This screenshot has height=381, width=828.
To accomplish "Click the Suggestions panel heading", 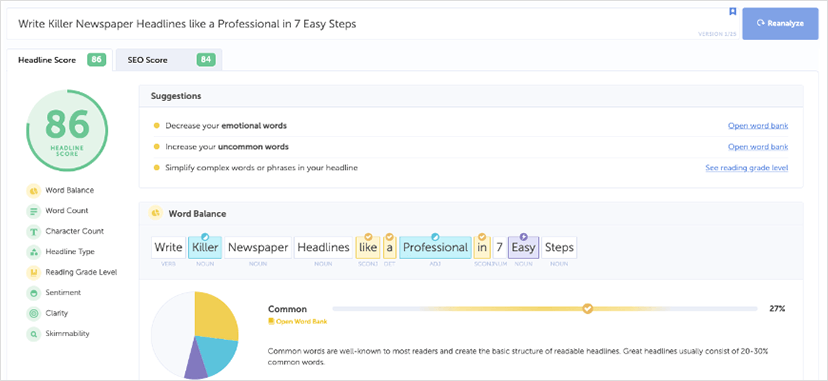I will click(x=176, y=96).
